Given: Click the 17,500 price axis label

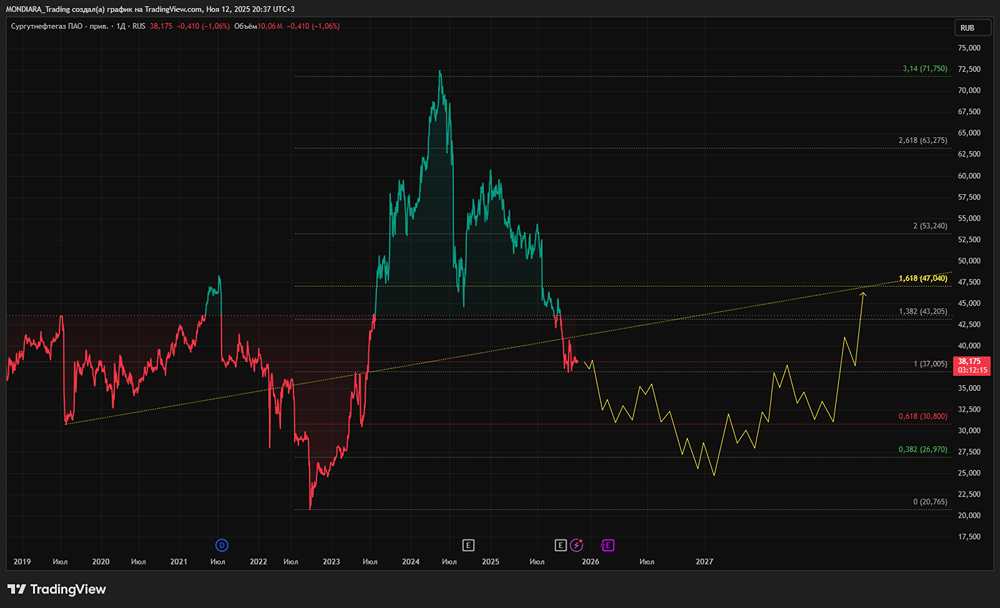Looking at the screenshot, I should (x=969, y=537).
